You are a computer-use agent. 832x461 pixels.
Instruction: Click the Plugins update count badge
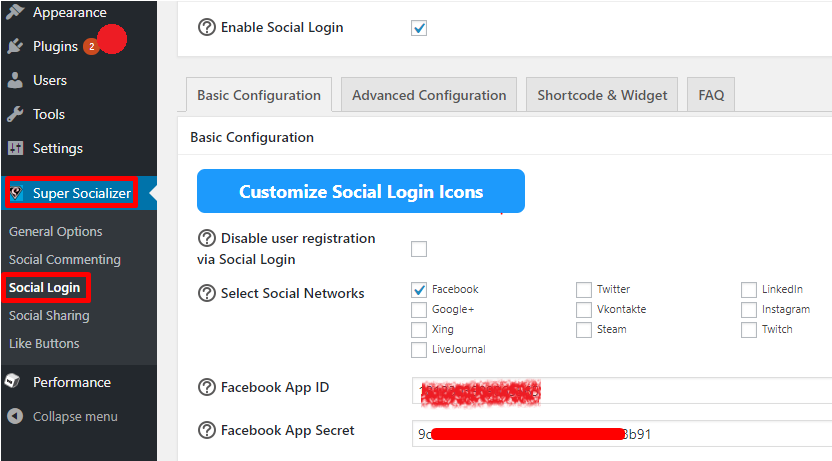[x=91, y=47]
